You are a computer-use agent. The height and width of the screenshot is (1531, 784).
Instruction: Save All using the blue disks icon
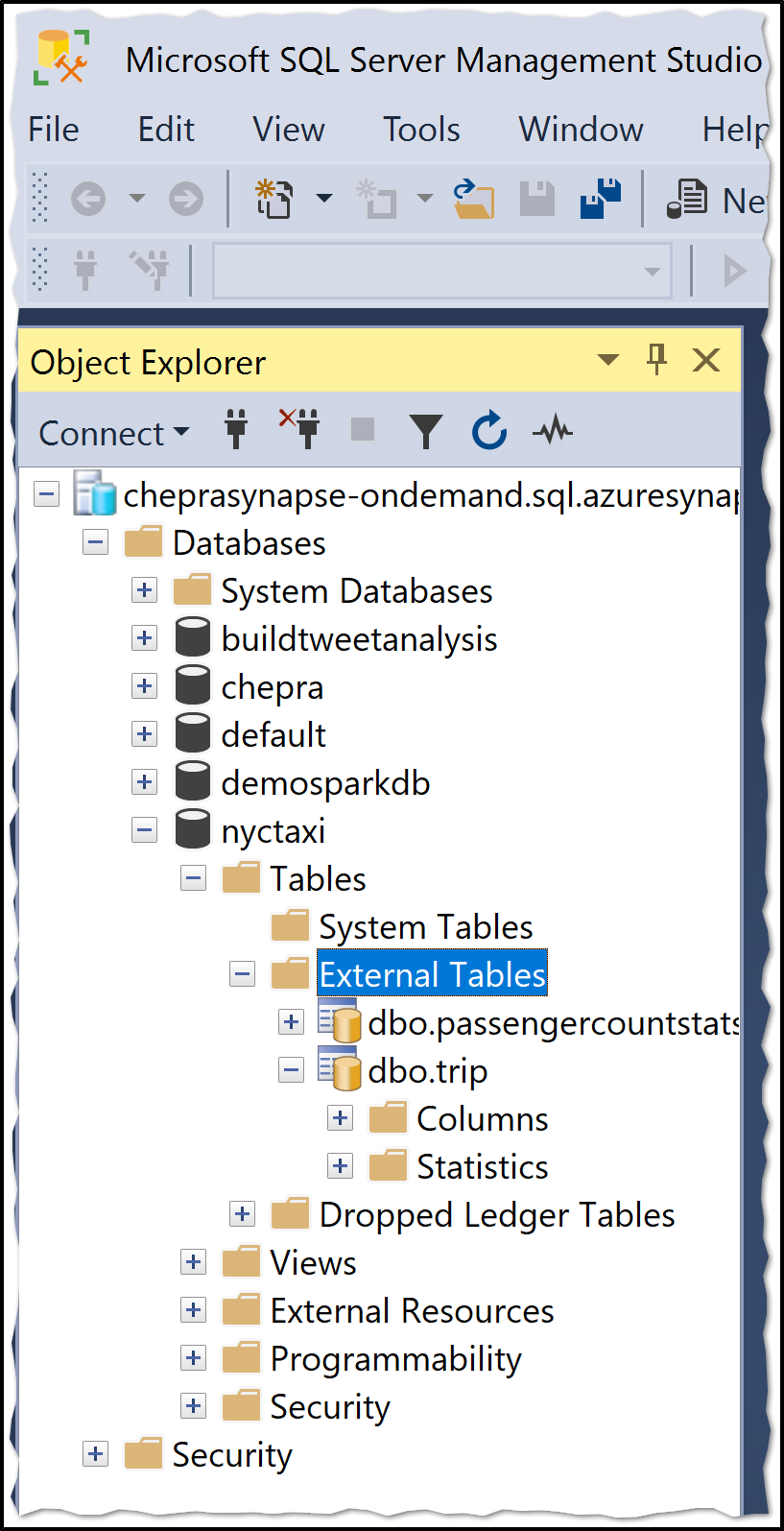[600, 199]
